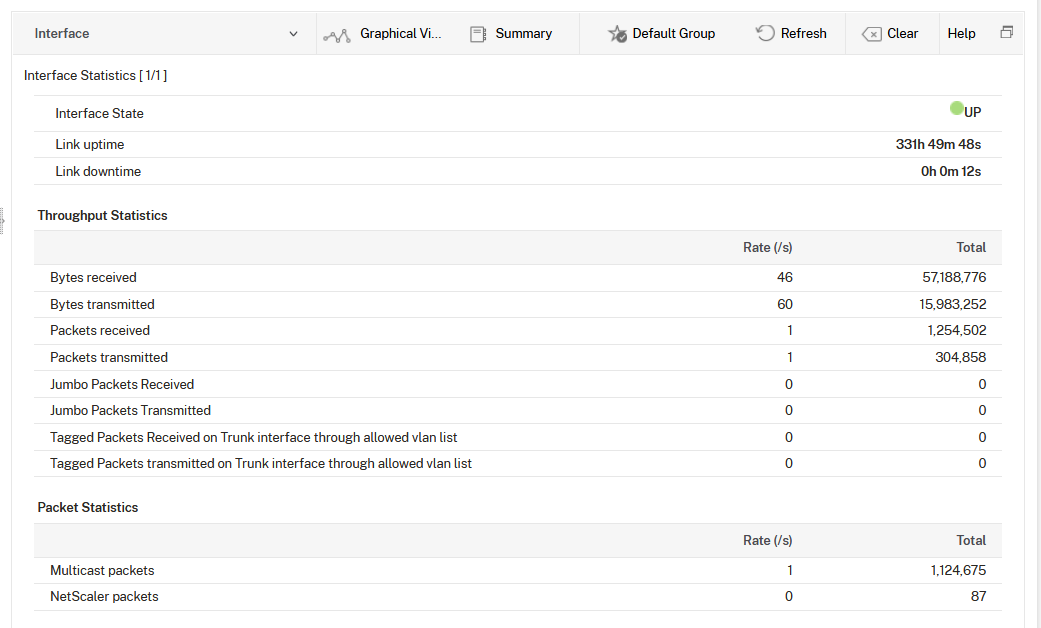Click Rate (/s) header under Throughput Statistics
Viewport: 1041px width, 628px height.
(767, 248)
